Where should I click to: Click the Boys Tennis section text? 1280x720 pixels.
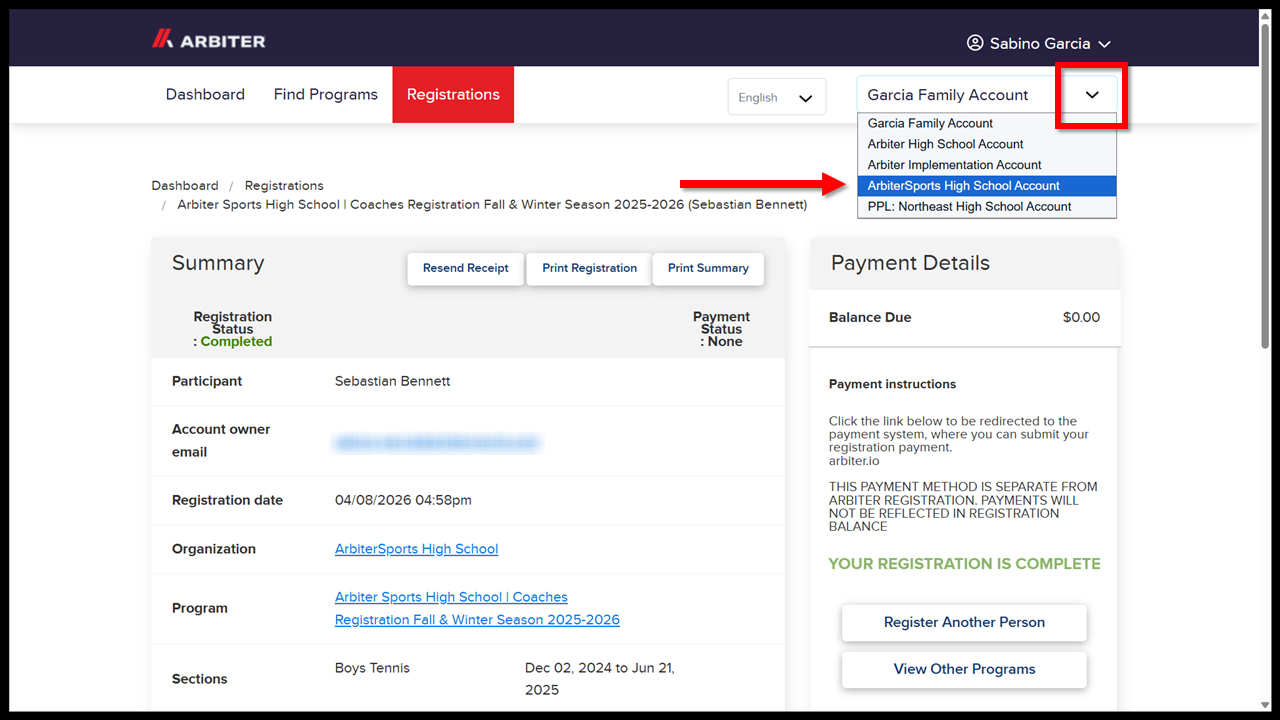coord(372,668)
